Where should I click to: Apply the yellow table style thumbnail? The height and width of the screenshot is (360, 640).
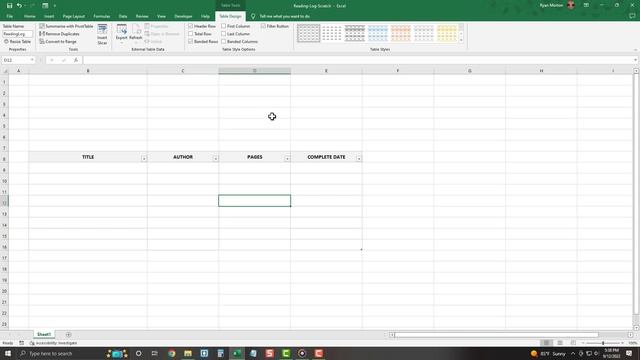[x=447, y=33]
